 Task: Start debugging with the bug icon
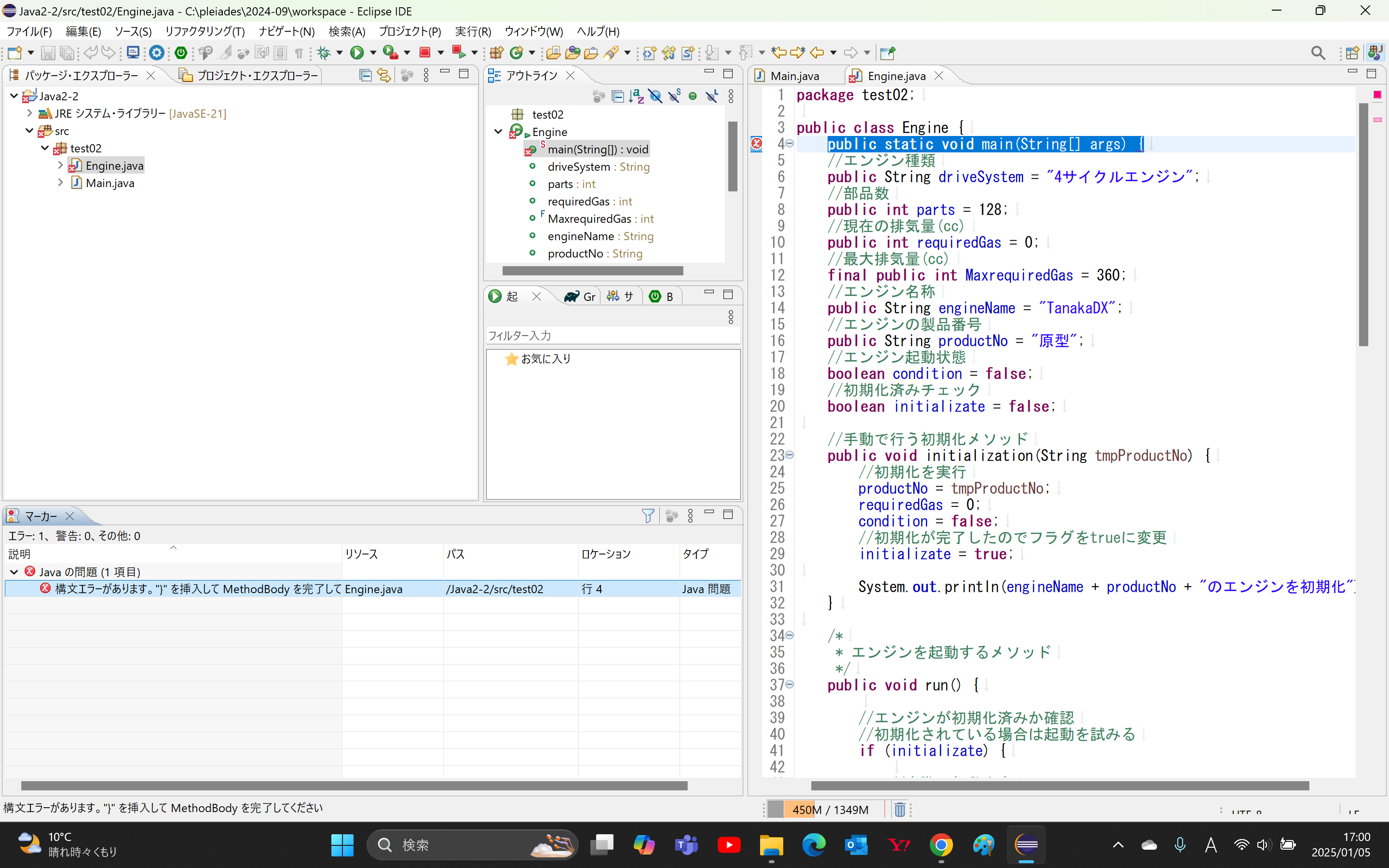[x=324, y=52]
